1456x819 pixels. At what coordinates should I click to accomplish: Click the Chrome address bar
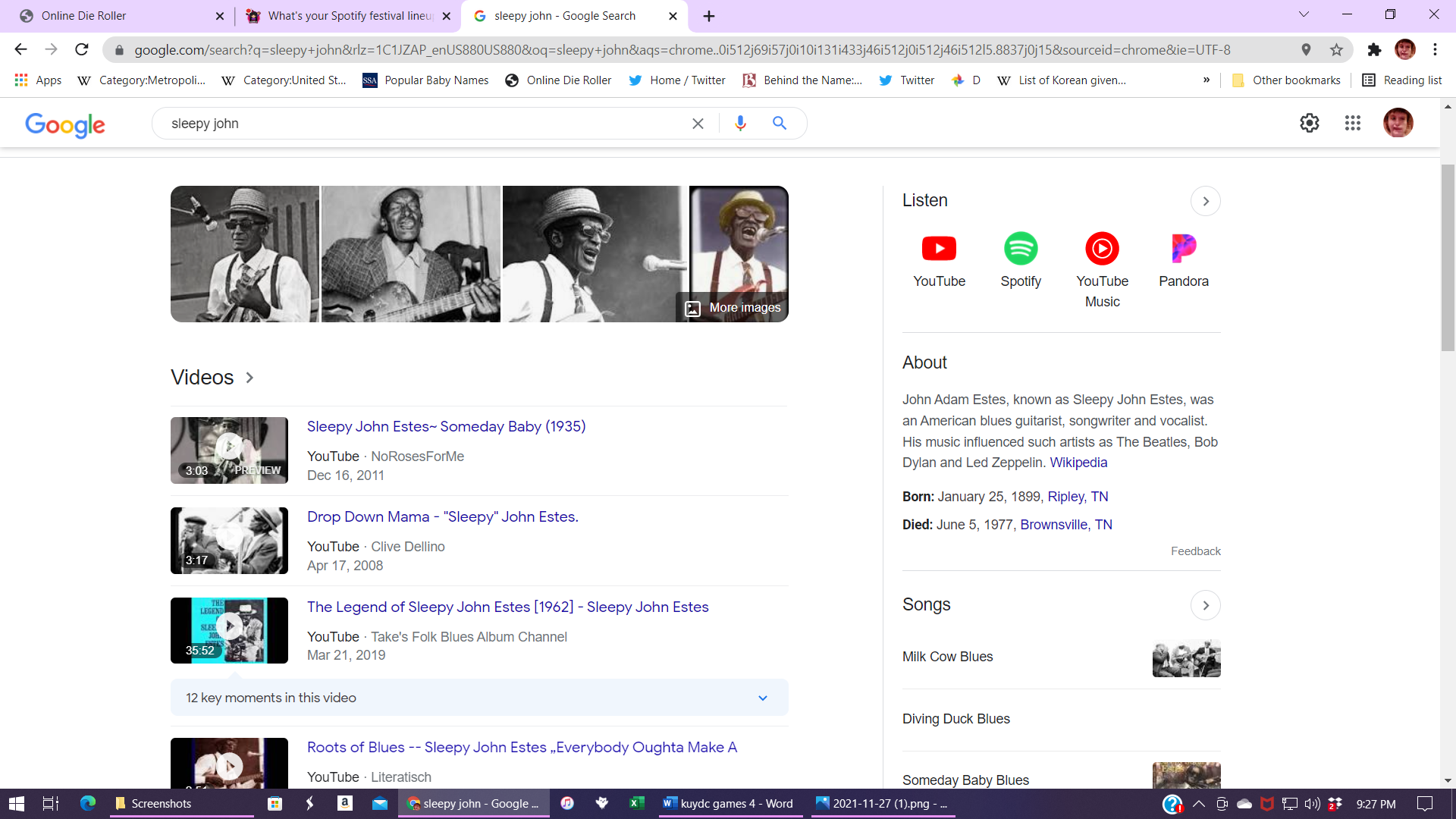coord(682,50)
